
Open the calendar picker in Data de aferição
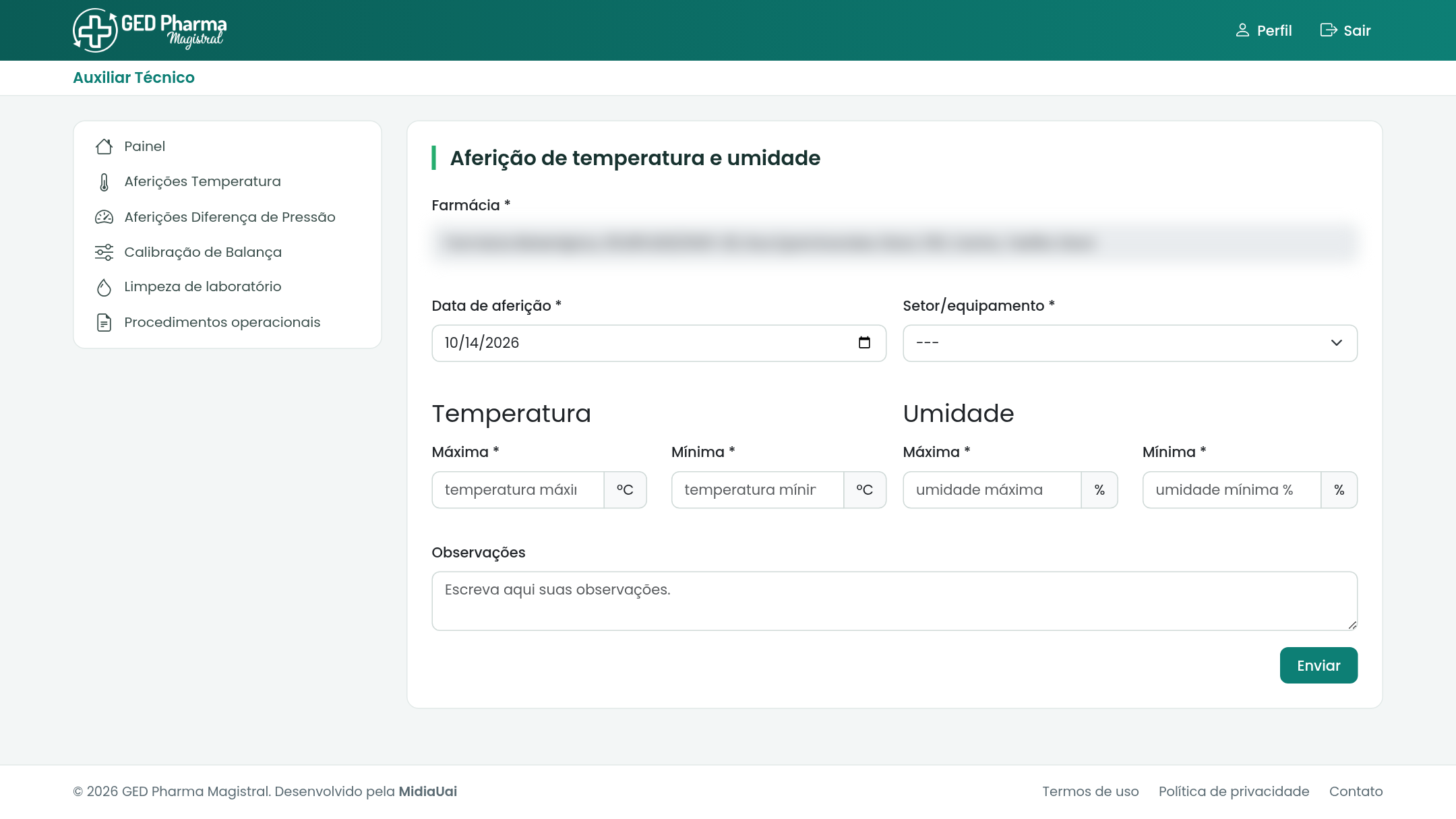pos(864,342)
